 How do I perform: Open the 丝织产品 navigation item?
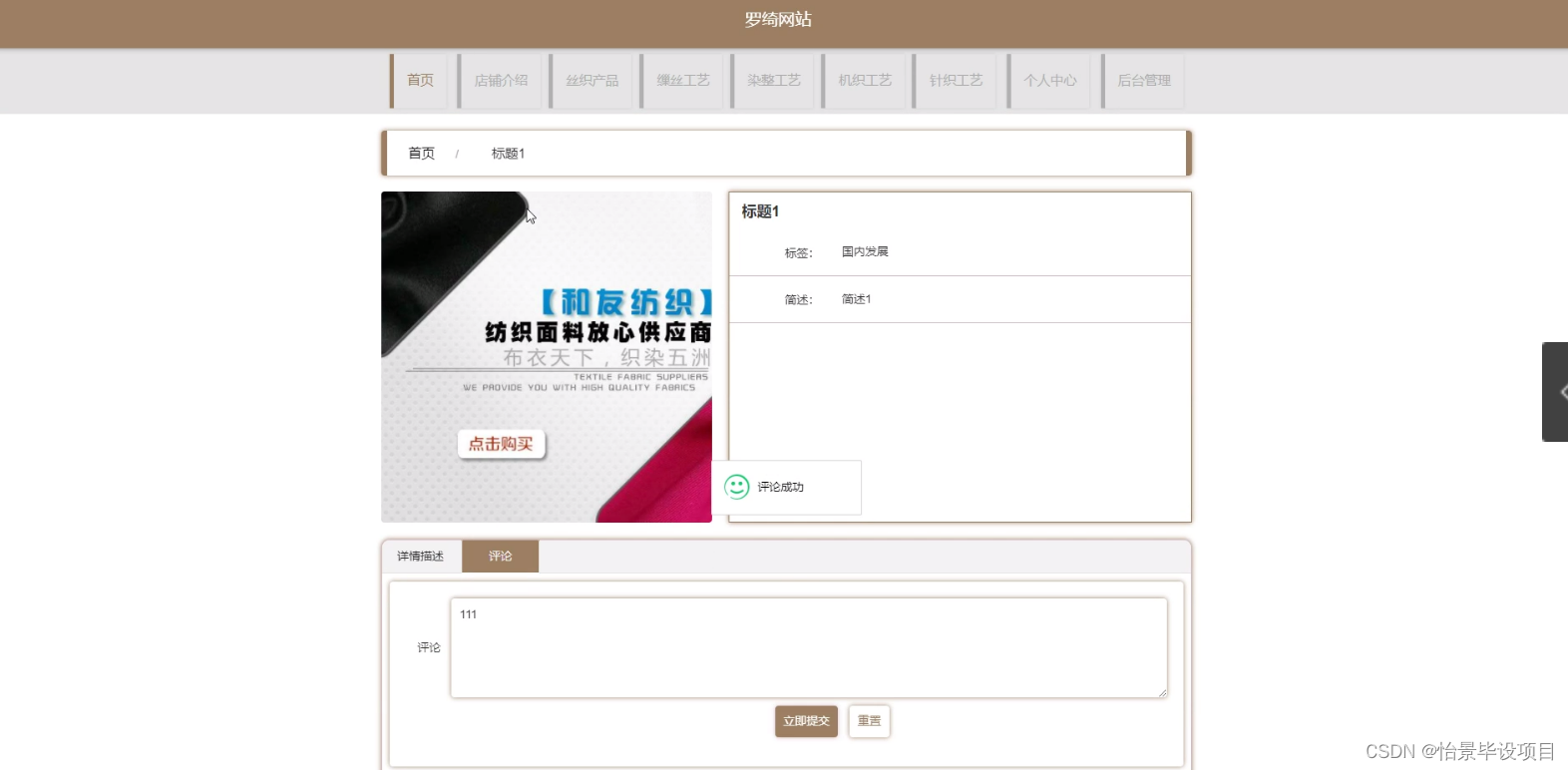tap(591, 80)
